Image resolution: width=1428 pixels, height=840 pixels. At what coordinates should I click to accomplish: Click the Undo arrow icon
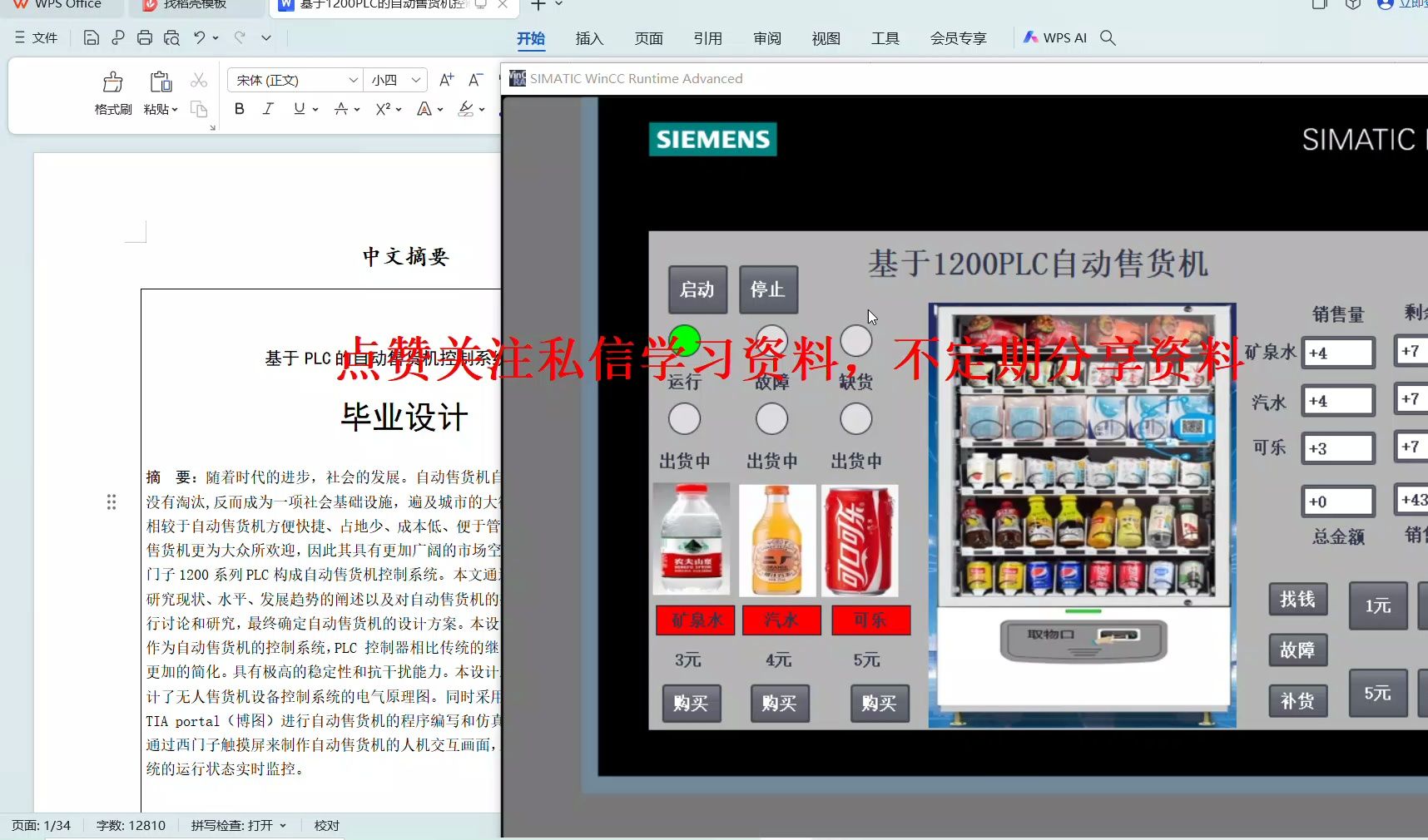[x=199, y=37]
